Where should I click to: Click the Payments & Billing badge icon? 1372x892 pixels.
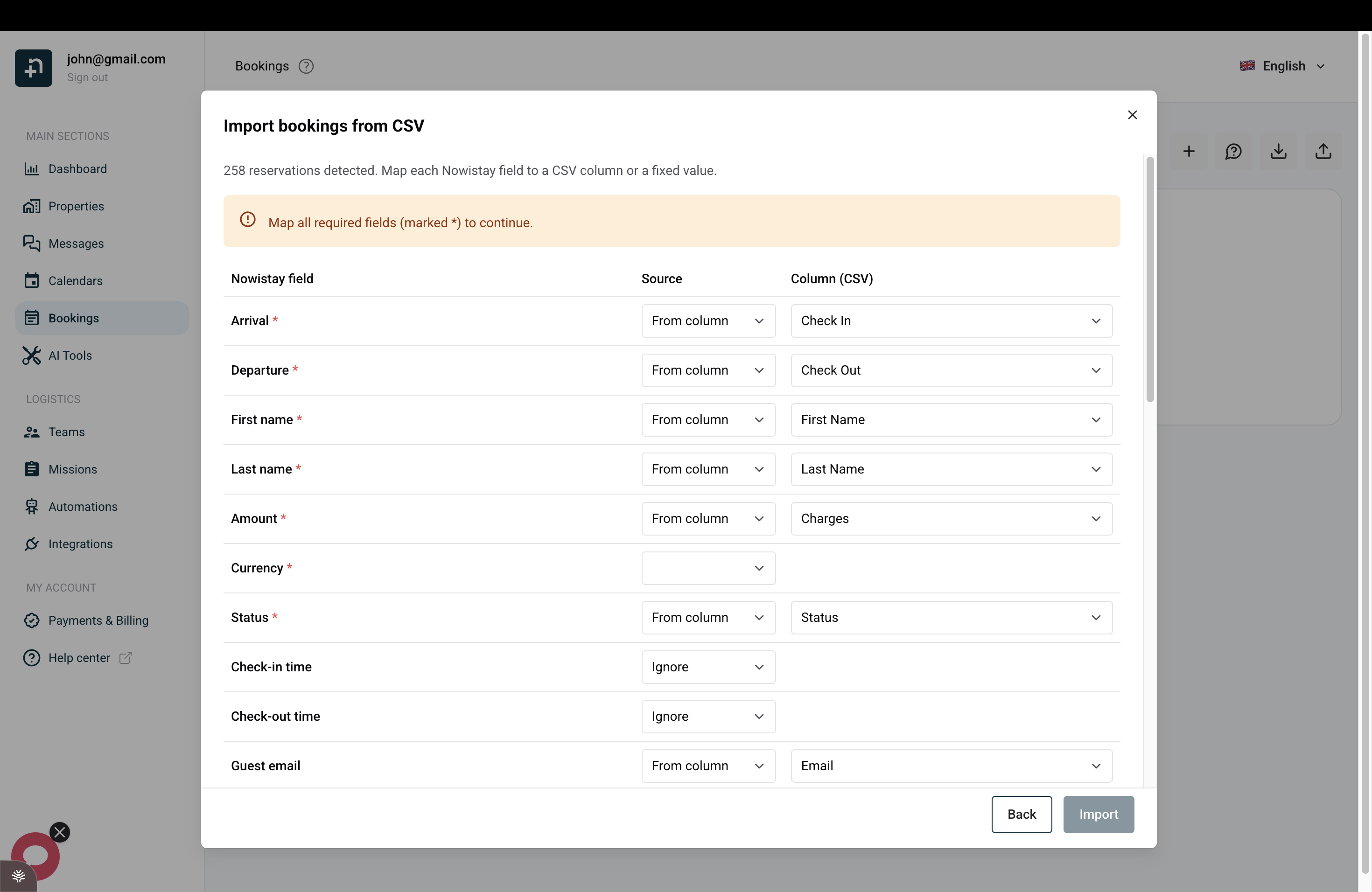click(32, 620)
